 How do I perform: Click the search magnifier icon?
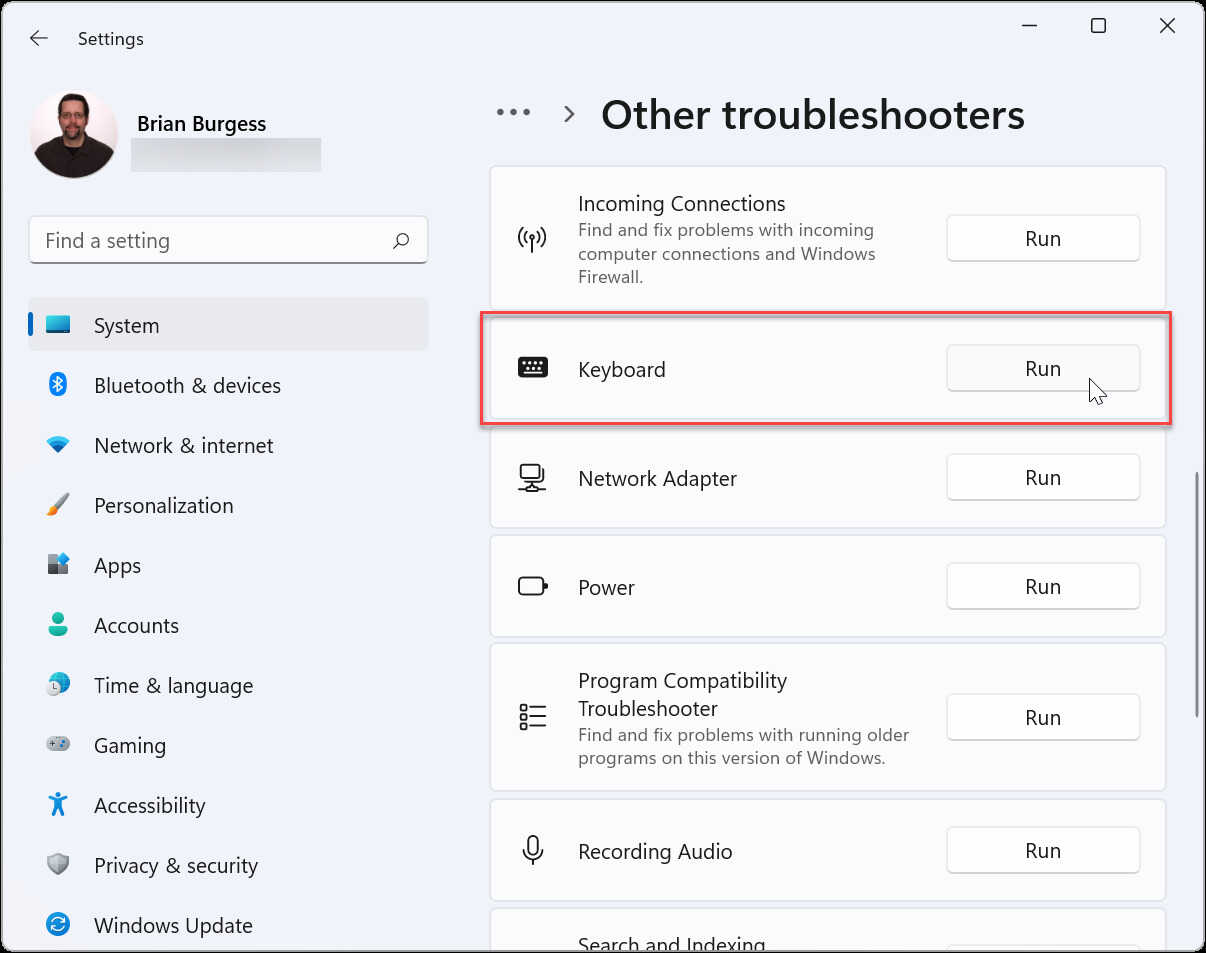[x=401, y=241]
